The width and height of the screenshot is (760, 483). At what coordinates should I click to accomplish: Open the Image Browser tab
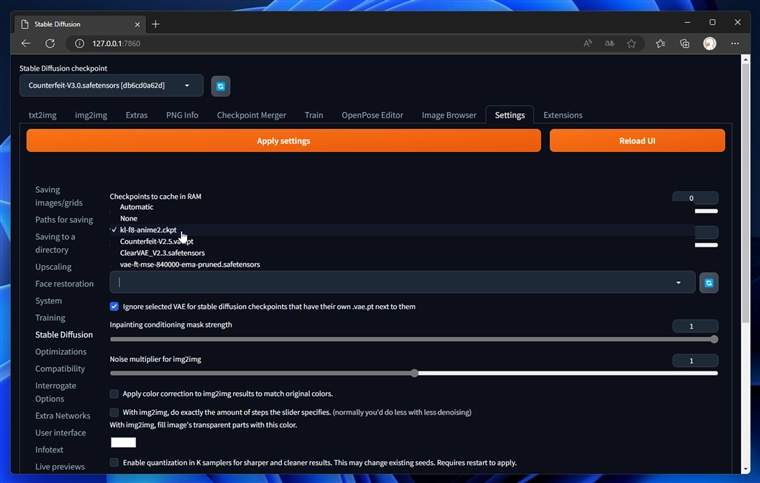(x=449, y=115)
